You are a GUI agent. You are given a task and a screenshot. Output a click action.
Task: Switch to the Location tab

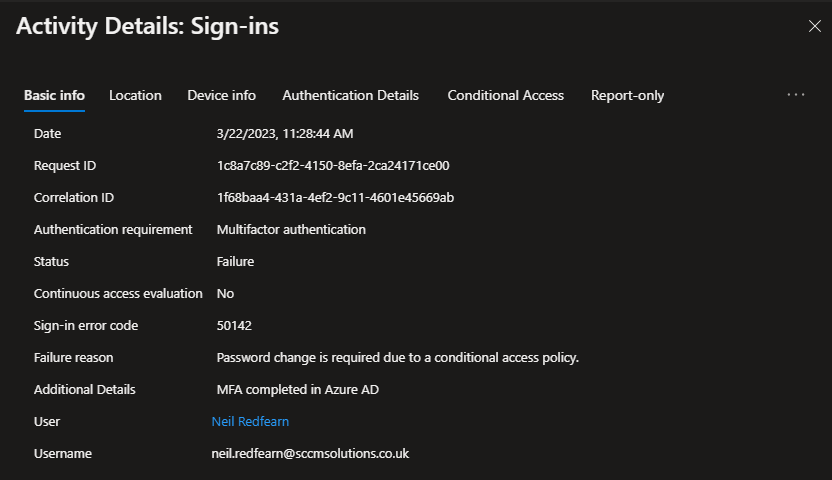pos(135,95)
